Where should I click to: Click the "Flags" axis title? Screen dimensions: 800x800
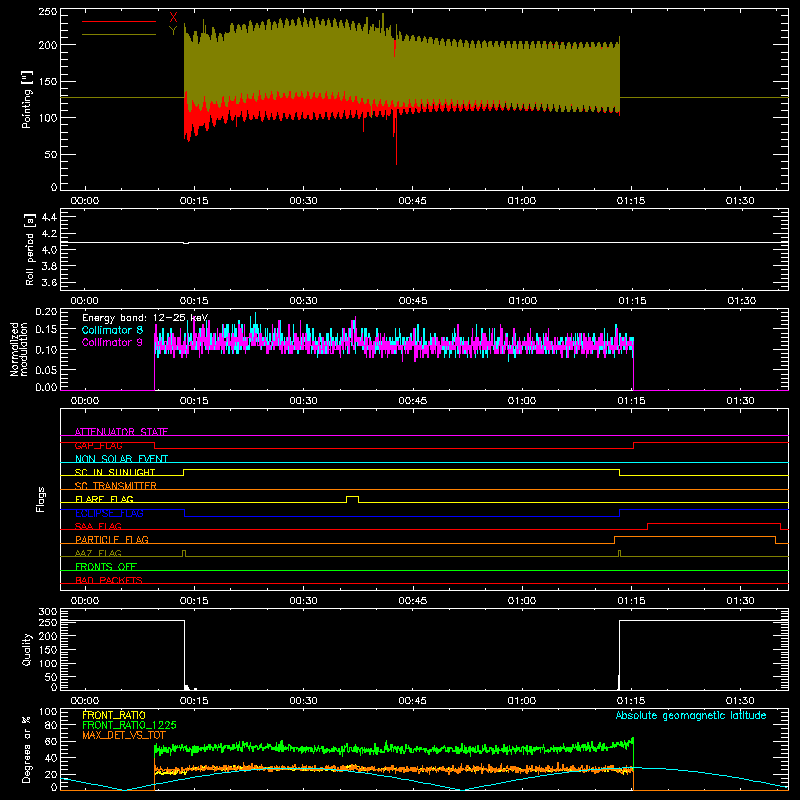[x=41, y=499]
